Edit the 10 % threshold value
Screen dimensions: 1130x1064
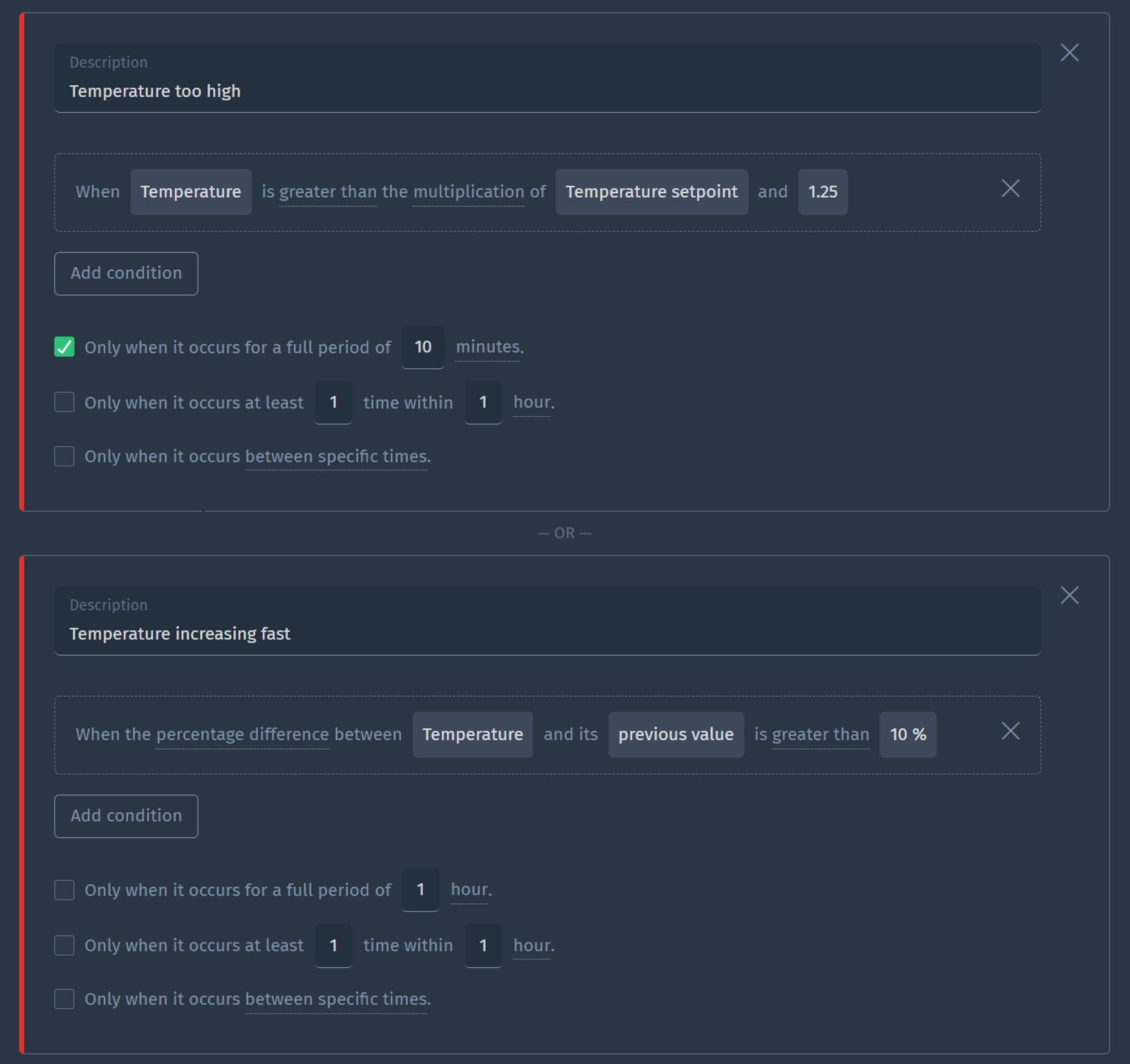pyautogui.click(x=907, y=734)
